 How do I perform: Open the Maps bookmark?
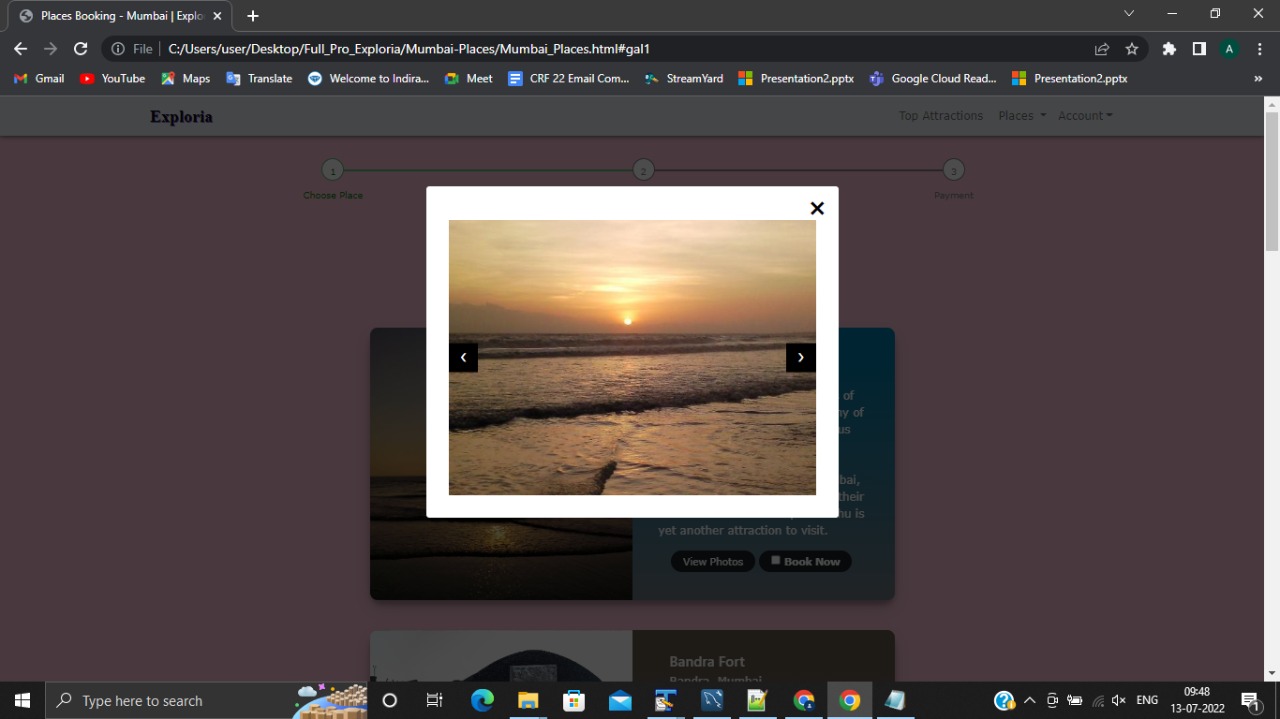185,78
